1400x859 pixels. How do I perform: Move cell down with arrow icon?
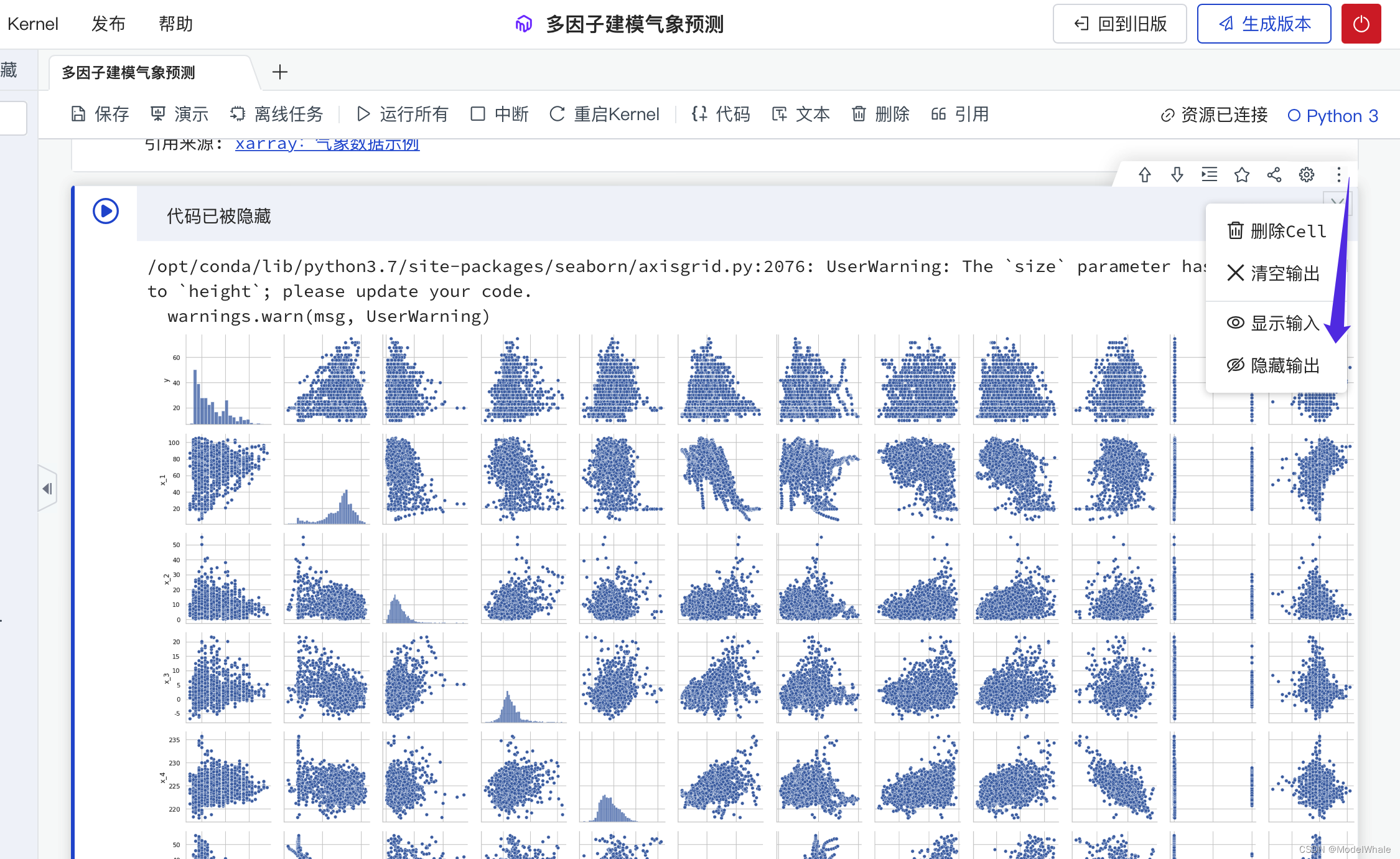(x=1177, y=175)
